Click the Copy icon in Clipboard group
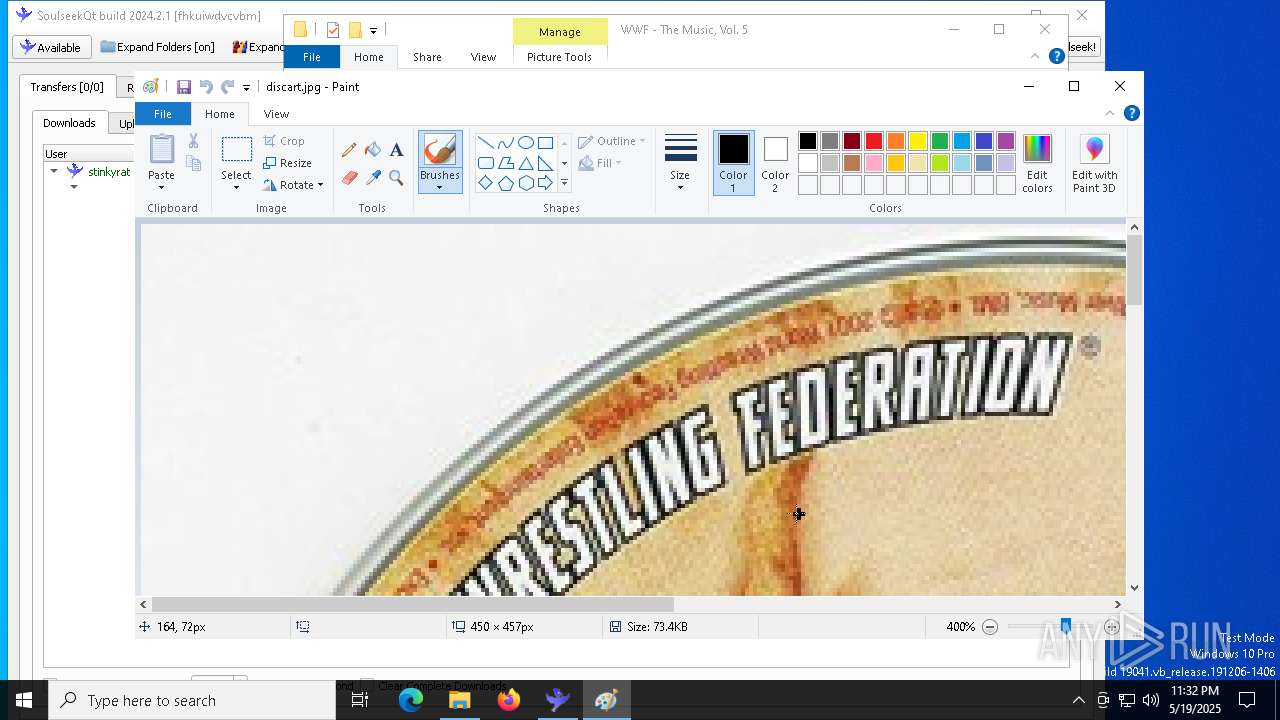The width and height of the screenshot is (1280, 720). click(194, 163)
